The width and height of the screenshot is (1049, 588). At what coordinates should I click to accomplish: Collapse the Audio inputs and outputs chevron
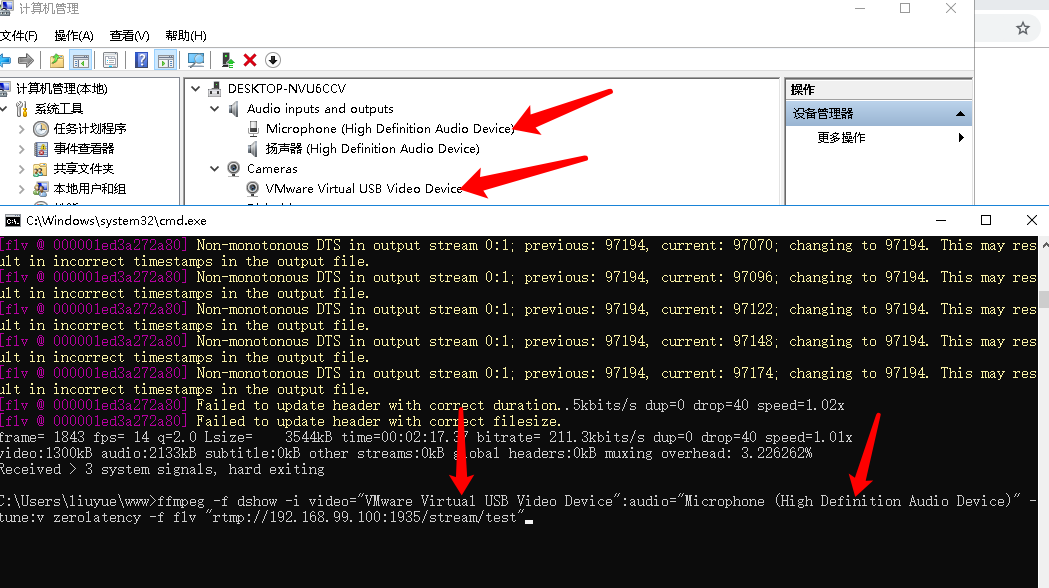(214, 109)
